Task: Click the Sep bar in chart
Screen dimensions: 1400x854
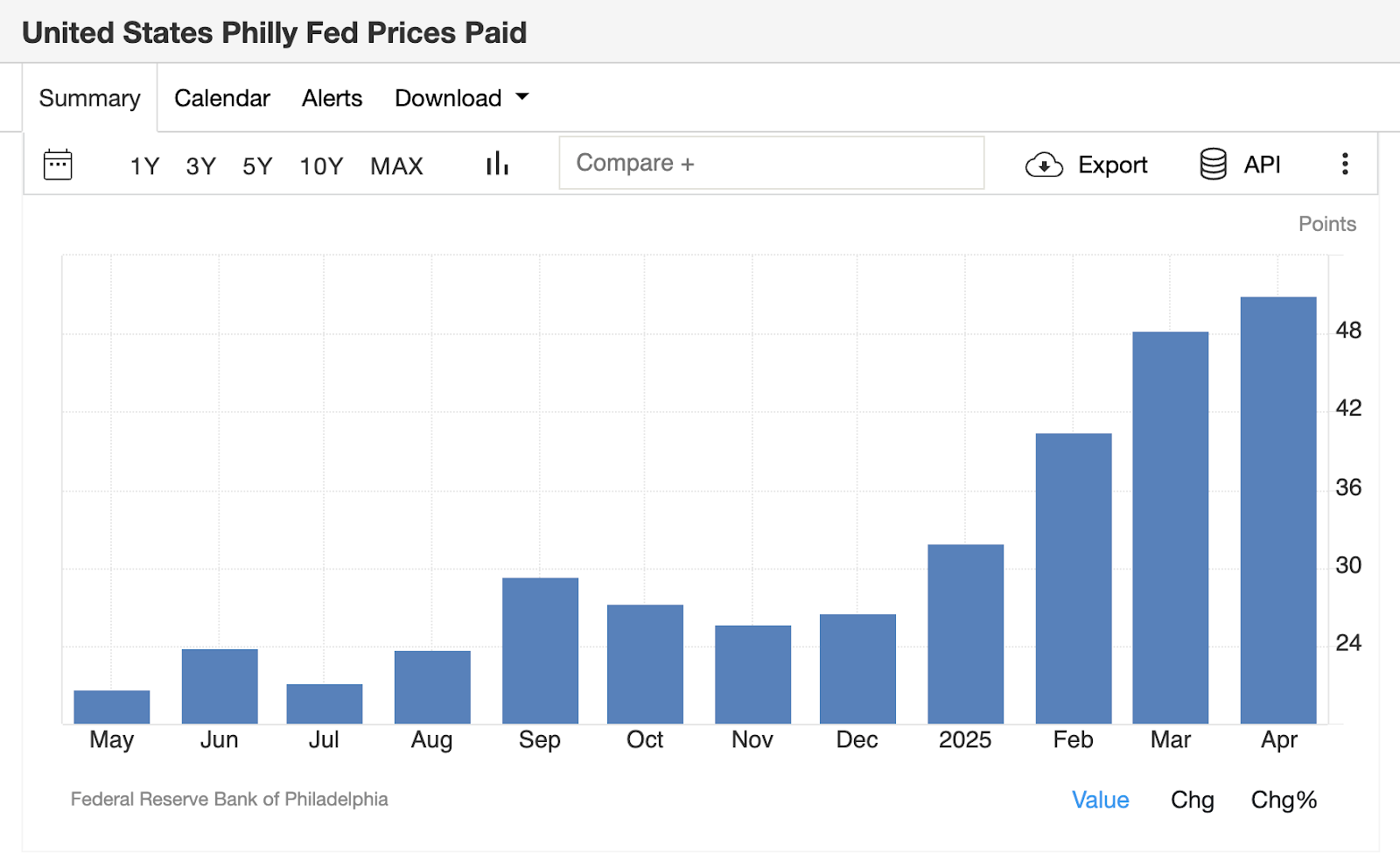Action: coord(540,650)
